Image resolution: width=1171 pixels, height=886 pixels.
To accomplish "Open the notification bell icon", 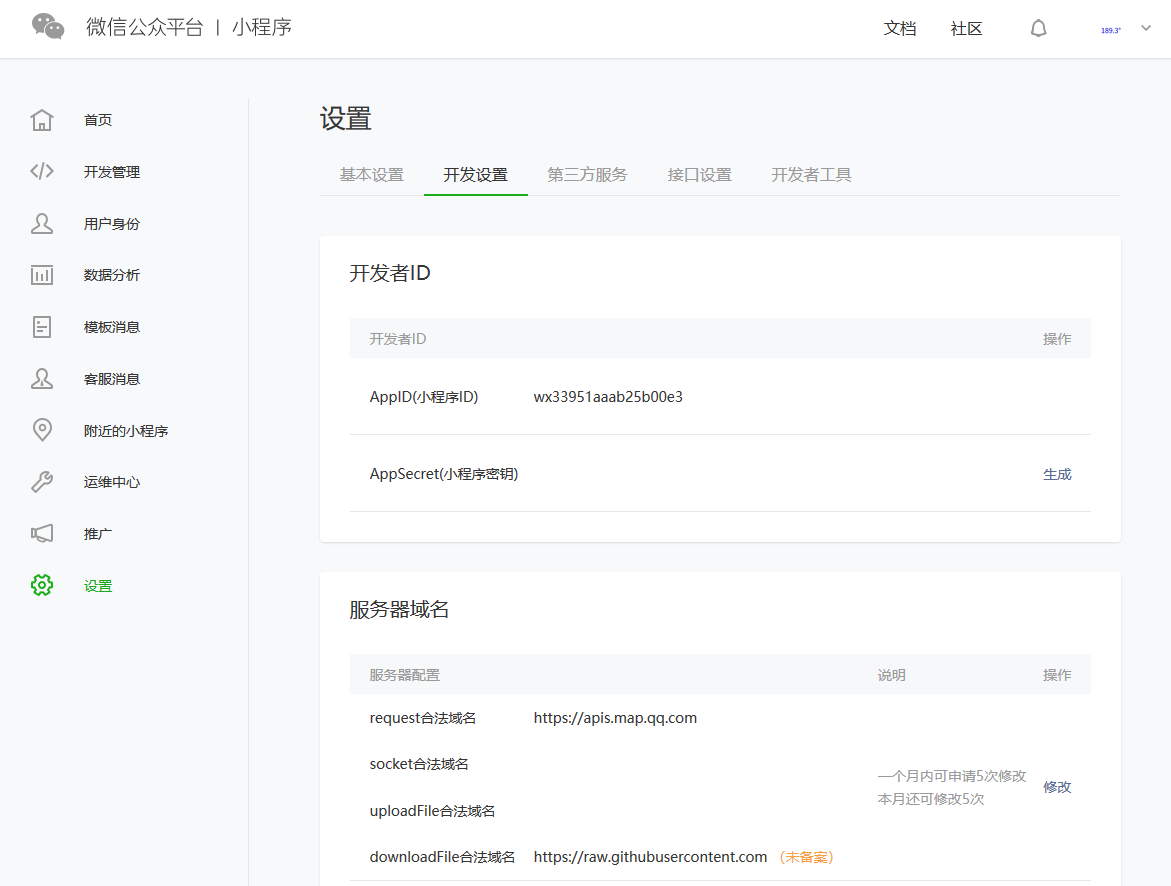I will [x=1038, y=29].
